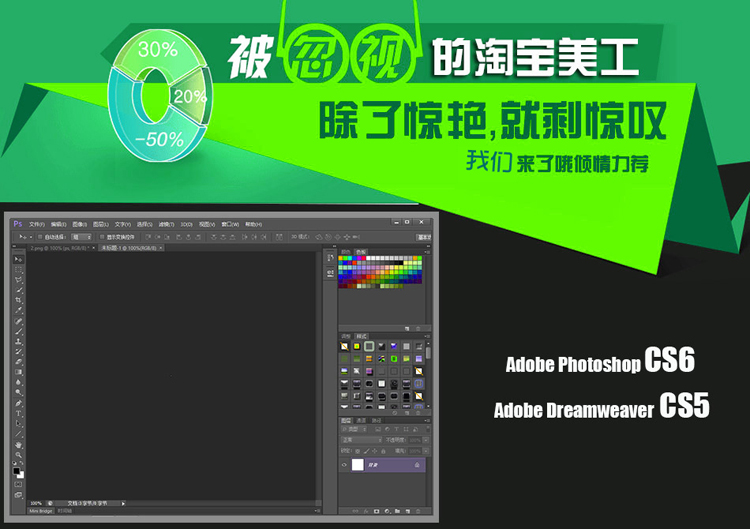Pick the white background color swatch
This screenshot has height=529, width=750.
[21, 475]
